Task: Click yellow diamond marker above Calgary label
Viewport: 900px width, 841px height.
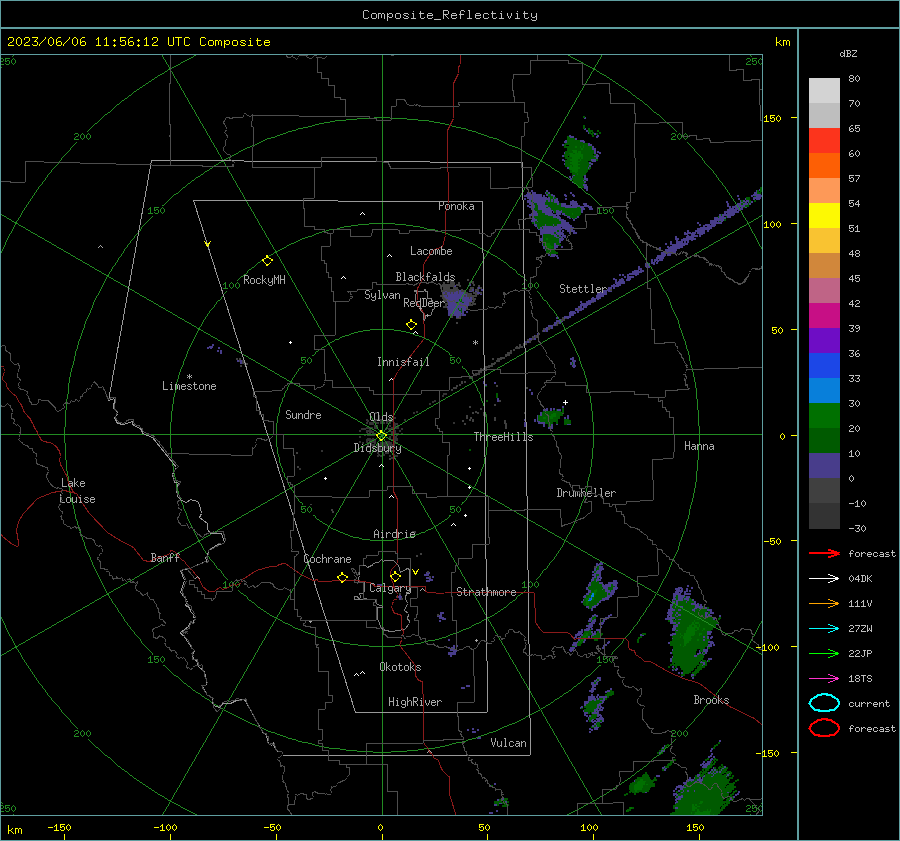Action: [x=395, y=576]
